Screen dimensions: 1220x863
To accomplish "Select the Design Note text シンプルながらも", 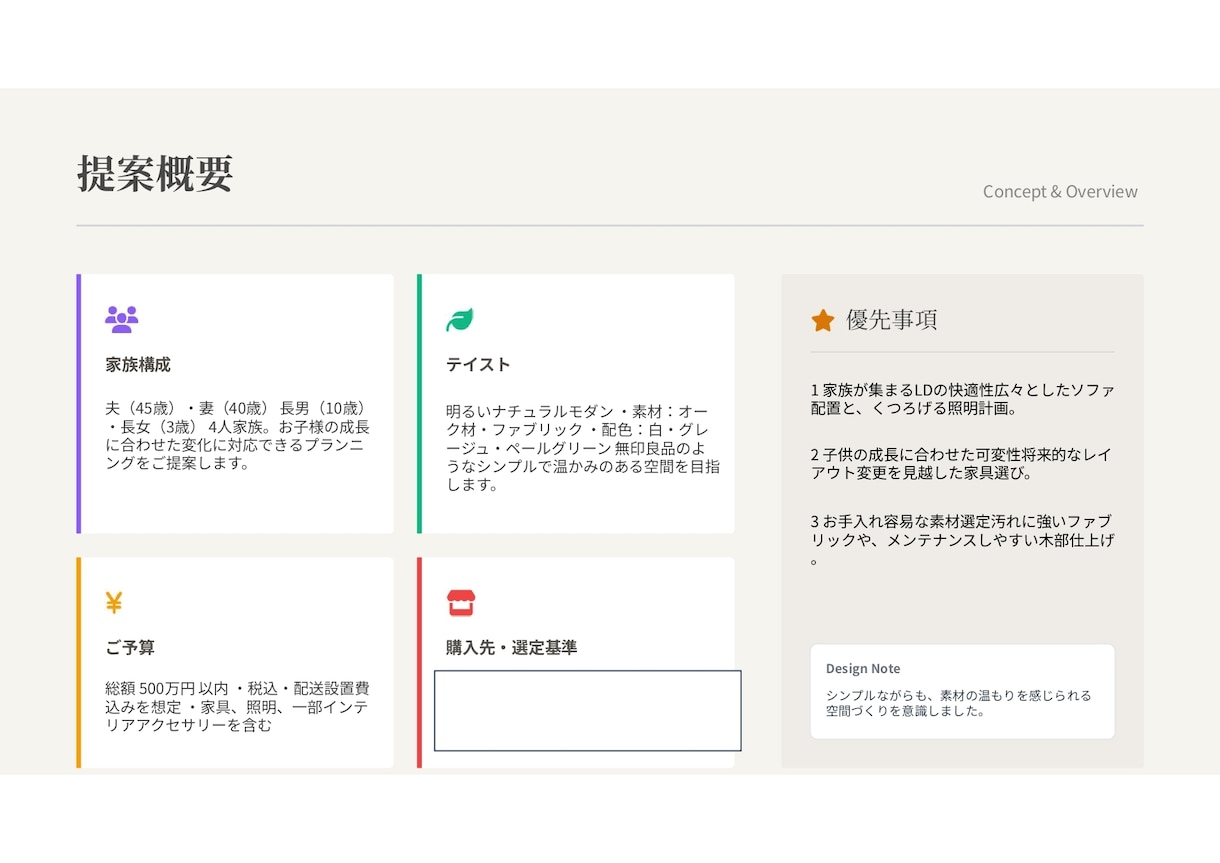I will [959, 704].
